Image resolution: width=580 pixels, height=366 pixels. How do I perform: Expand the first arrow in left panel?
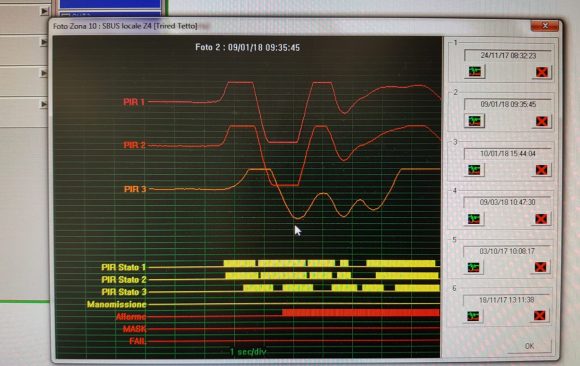[x=44, y=11]
